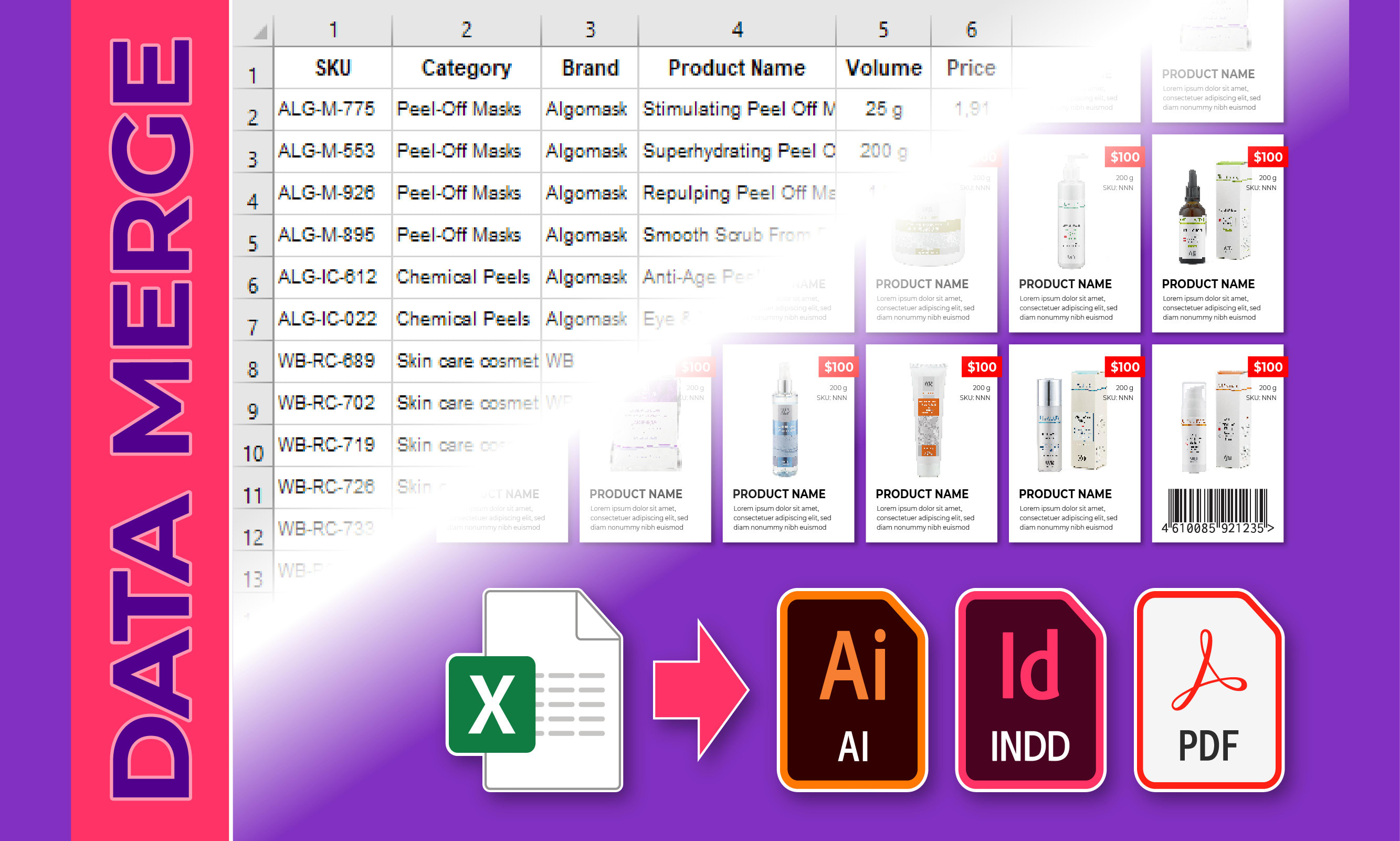Click the dropper bottle product image
Screen dimensions: 1400x841
1193,218
